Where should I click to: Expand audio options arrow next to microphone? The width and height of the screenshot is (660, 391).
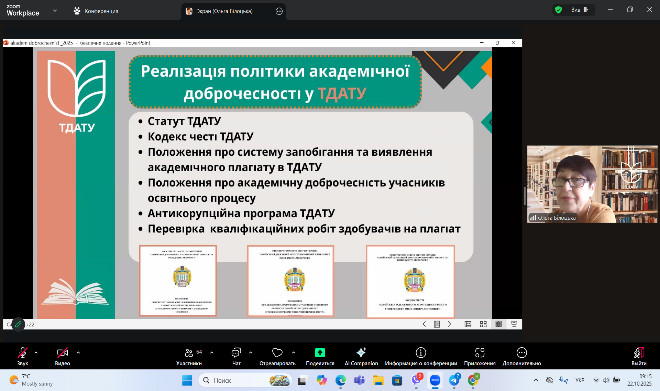pyautogui.click(x=36, y=353)
